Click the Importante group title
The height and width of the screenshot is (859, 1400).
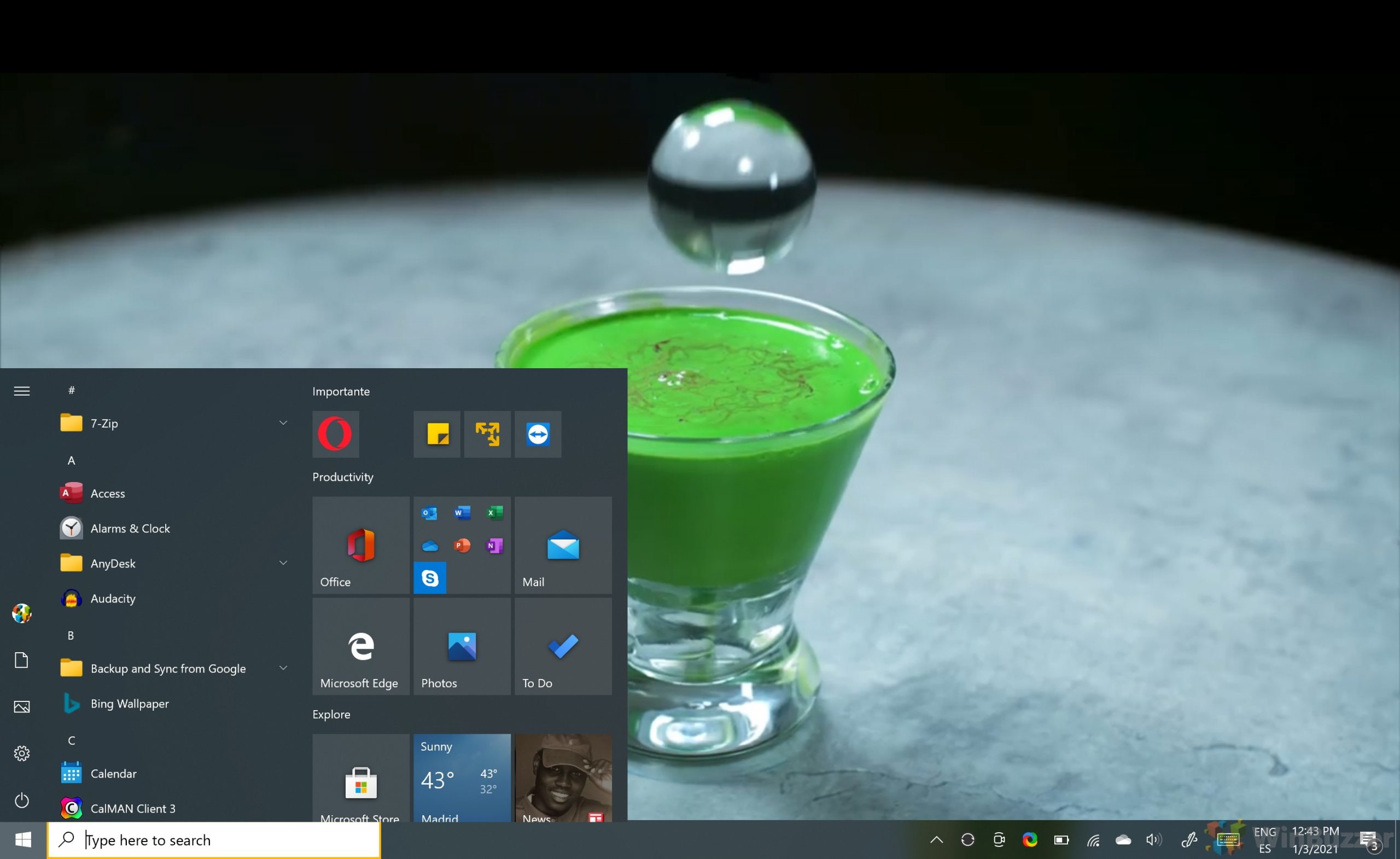click(341, 391)
